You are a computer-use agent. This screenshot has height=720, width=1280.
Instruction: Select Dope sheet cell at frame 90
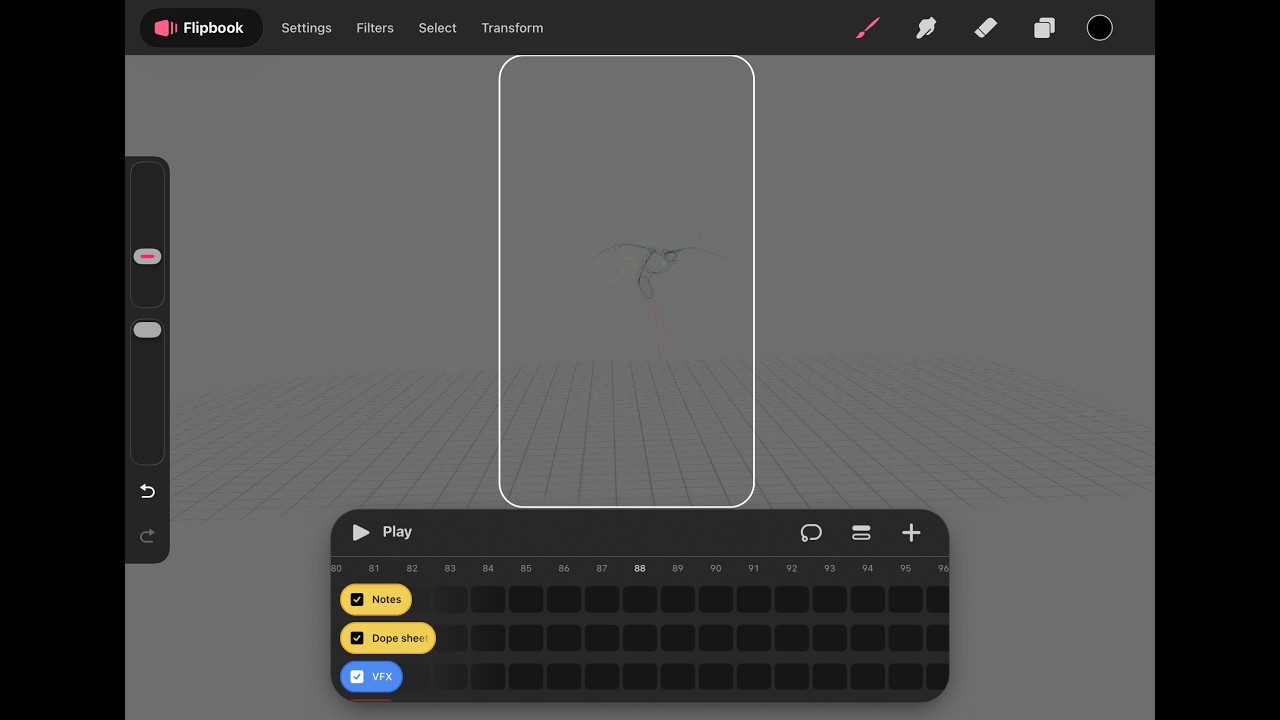pos(716,638)
